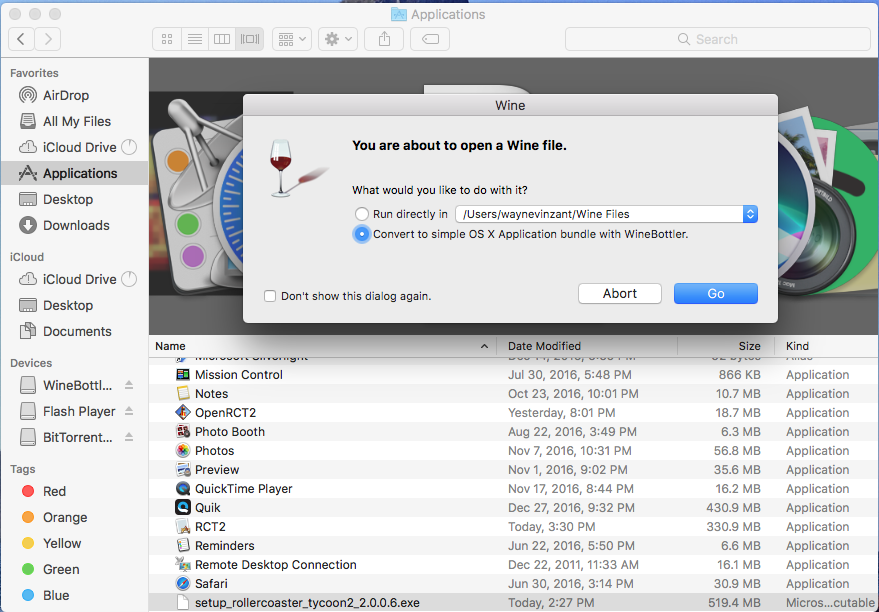Eject the Flash Player volume
879x612 pixels.
(129, 411)
